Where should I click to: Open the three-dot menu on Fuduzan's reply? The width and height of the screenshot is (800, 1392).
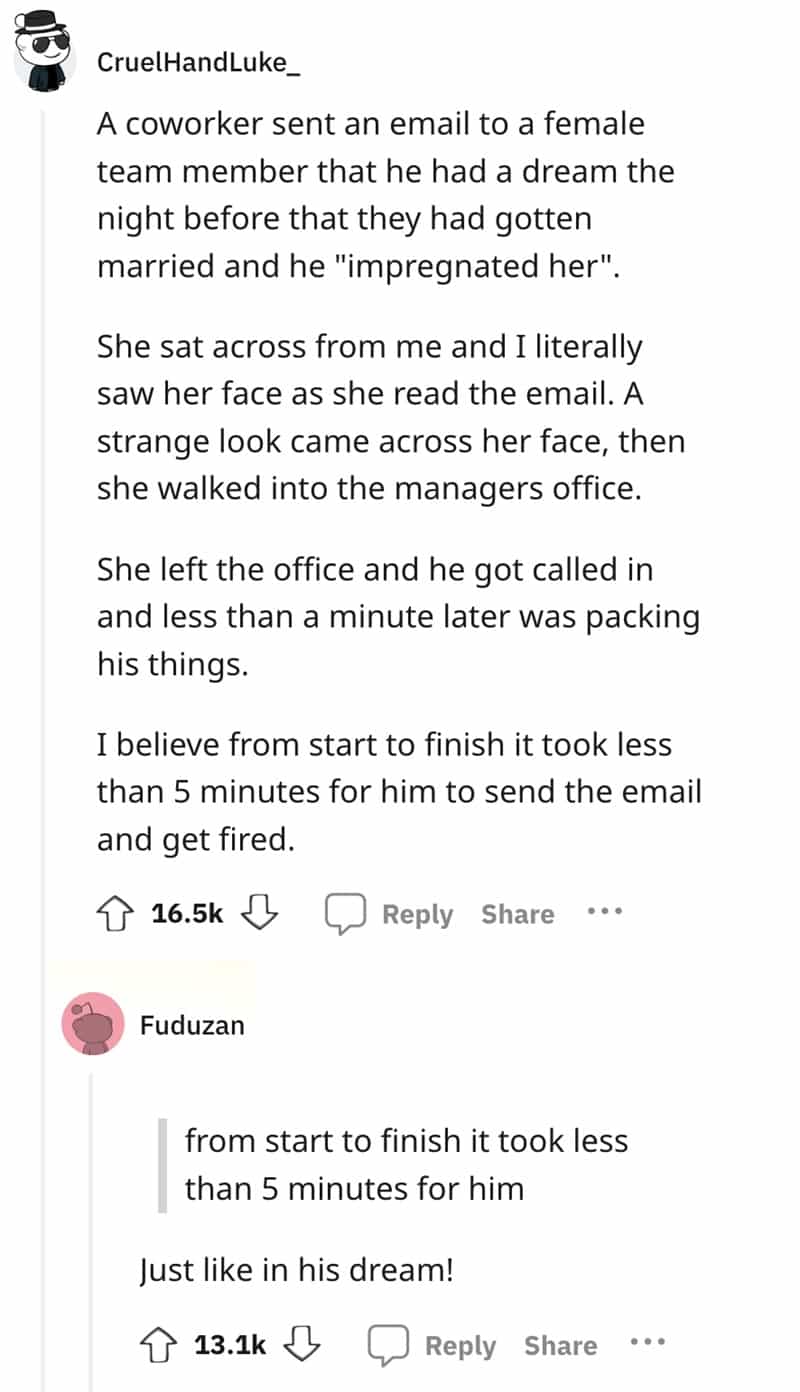point(648,1344)
